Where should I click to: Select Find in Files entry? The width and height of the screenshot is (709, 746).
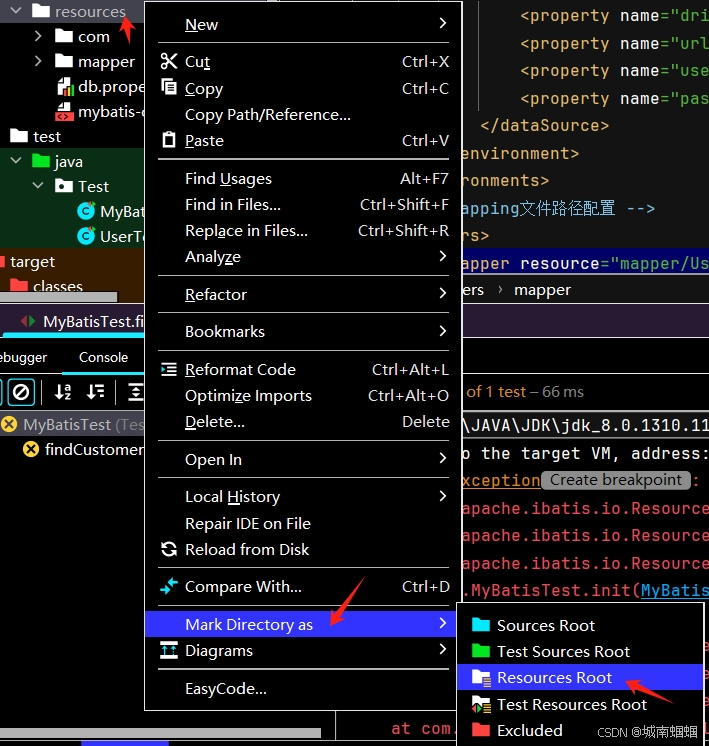click(303, 205)
